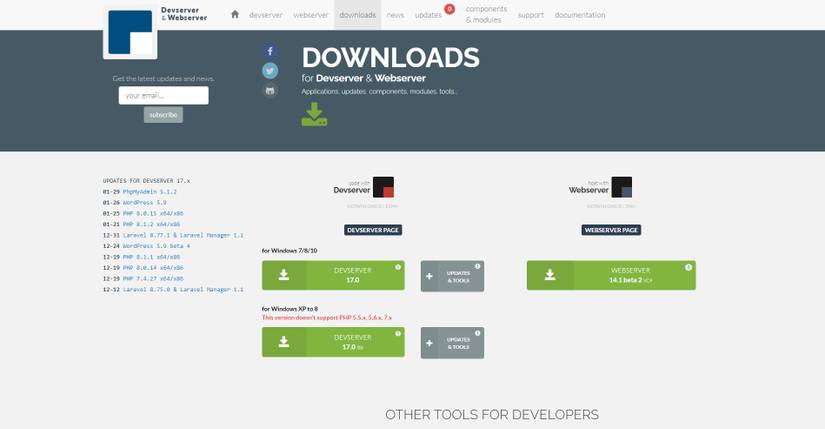Image resolution: width=825 pixels, height=429 pixels.
Task: Click the 'OTHER TOOLS FOR DEVELOPERS' heading
Action: (492, 415)
